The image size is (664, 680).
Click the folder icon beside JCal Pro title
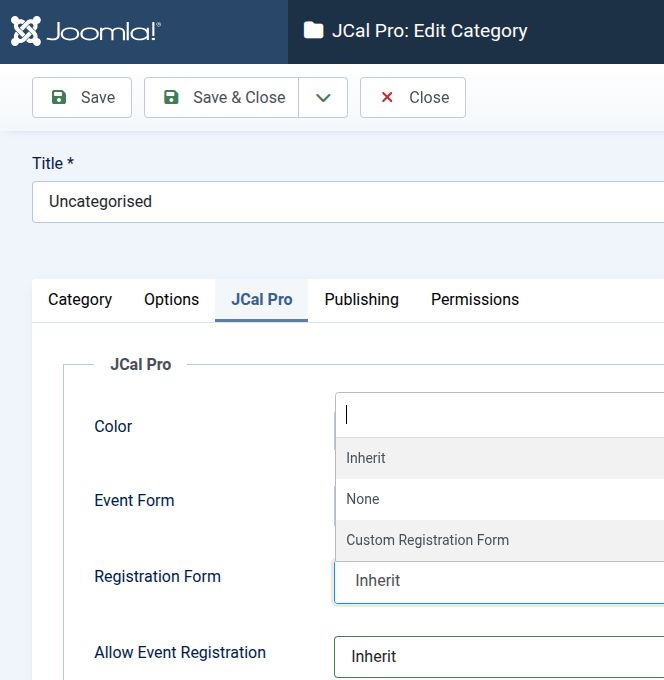(x=313, y=31)
